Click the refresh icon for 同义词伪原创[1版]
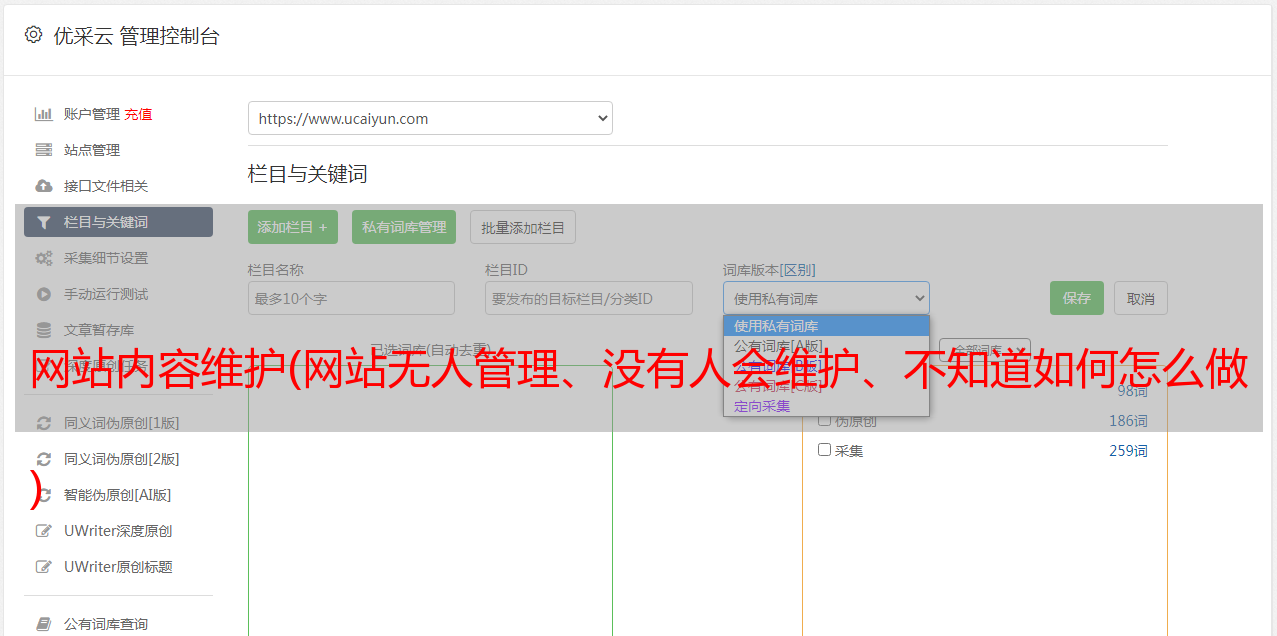 44,423
